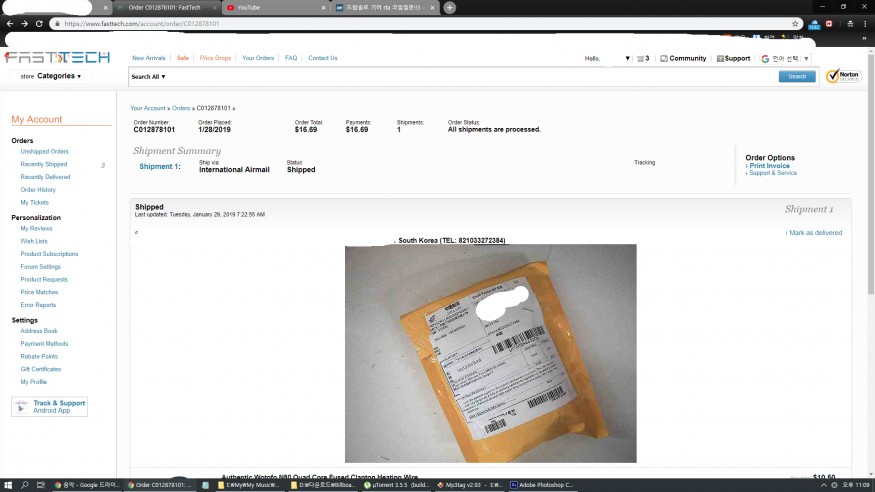Viewport: 875px width, 492px height.
Task: Expand the Hello account dropdown arrow
Action: [627, 59]
